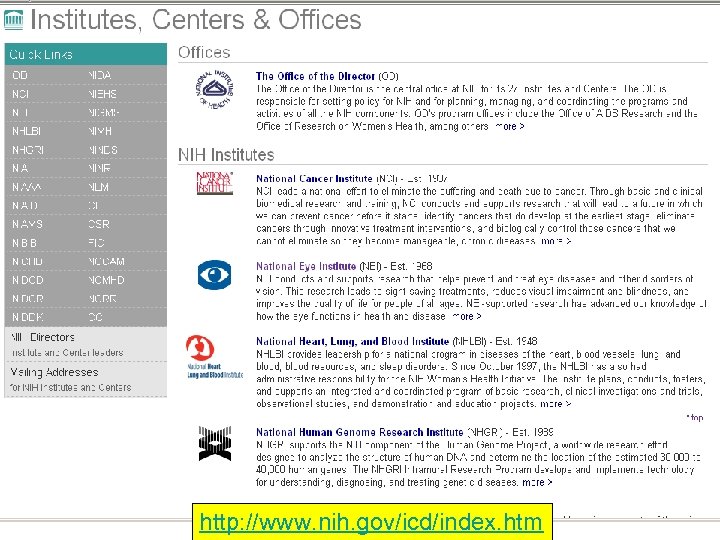The height and width of the screenshot is (540, 720).
Task: Select NCRR in Quick Links
Action: click(x=102, y=298)
